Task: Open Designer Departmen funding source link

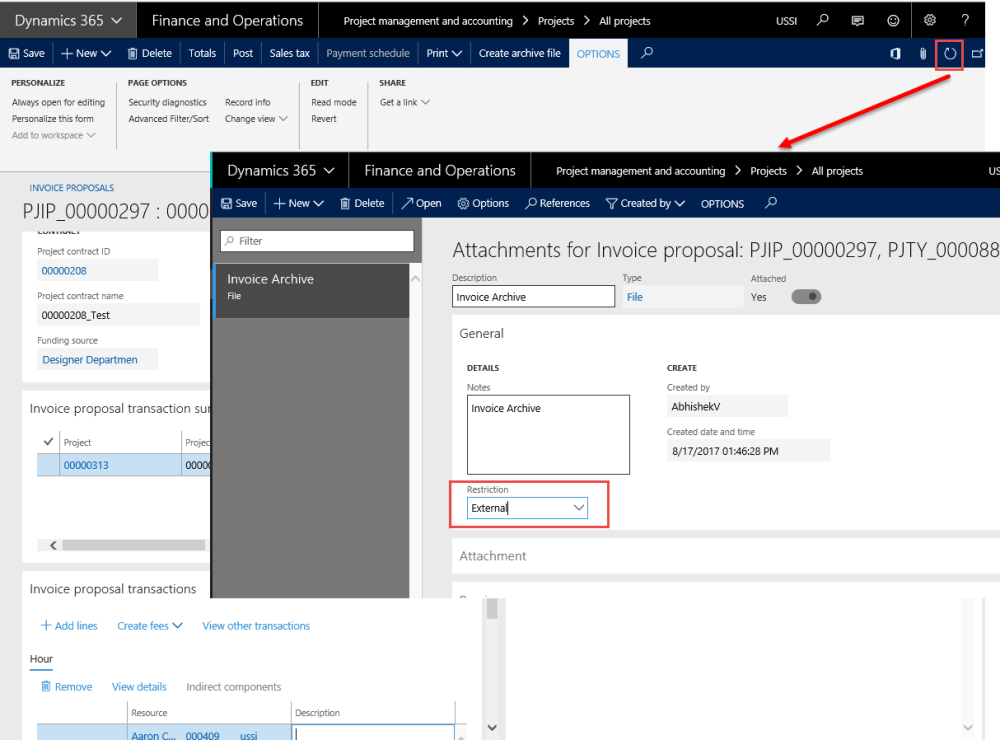Action: pyautogui.click(x=89, y=360)
